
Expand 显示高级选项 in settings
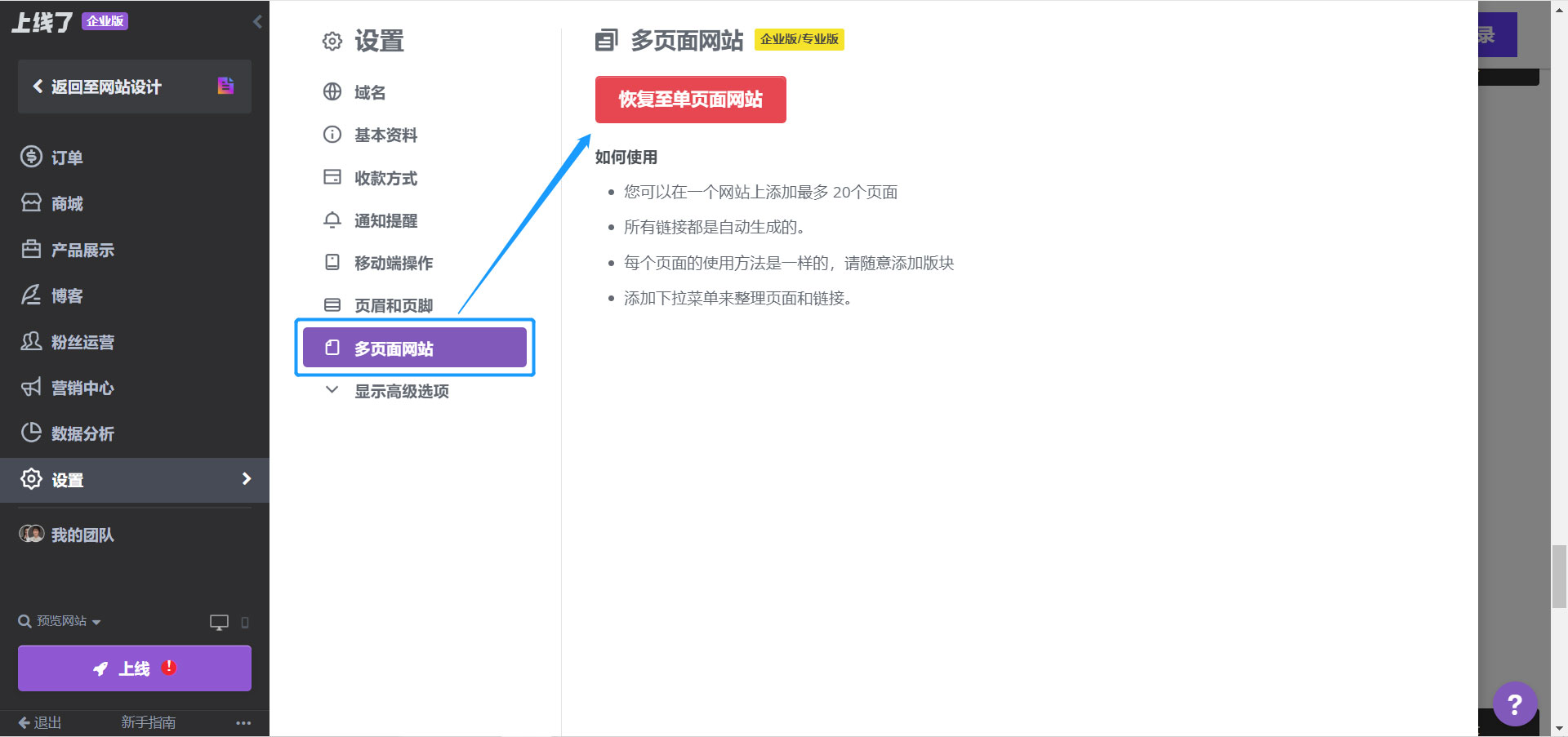[401, 391]
